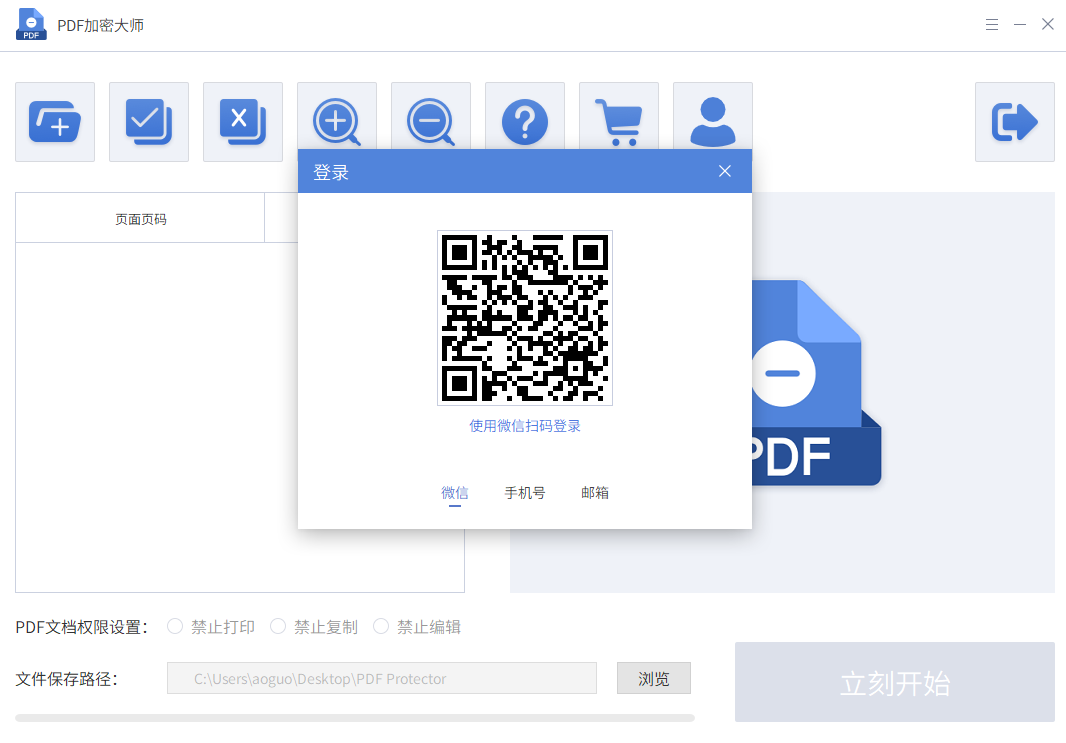Switch to the 手机号 login tab
1066x743 pixels.
525,493
